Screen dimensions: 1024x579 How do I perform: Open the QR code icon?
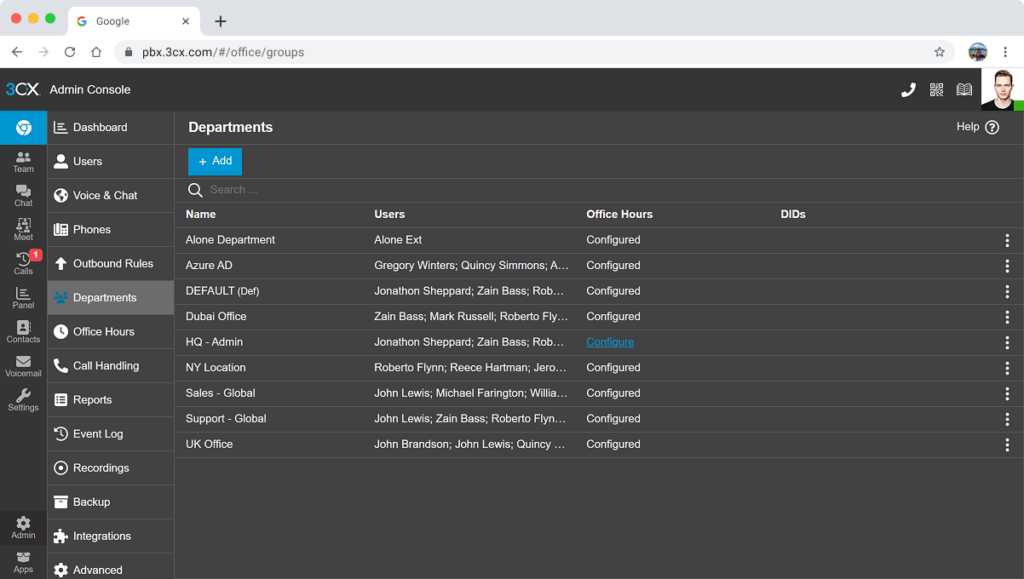[x=936, y=90]
